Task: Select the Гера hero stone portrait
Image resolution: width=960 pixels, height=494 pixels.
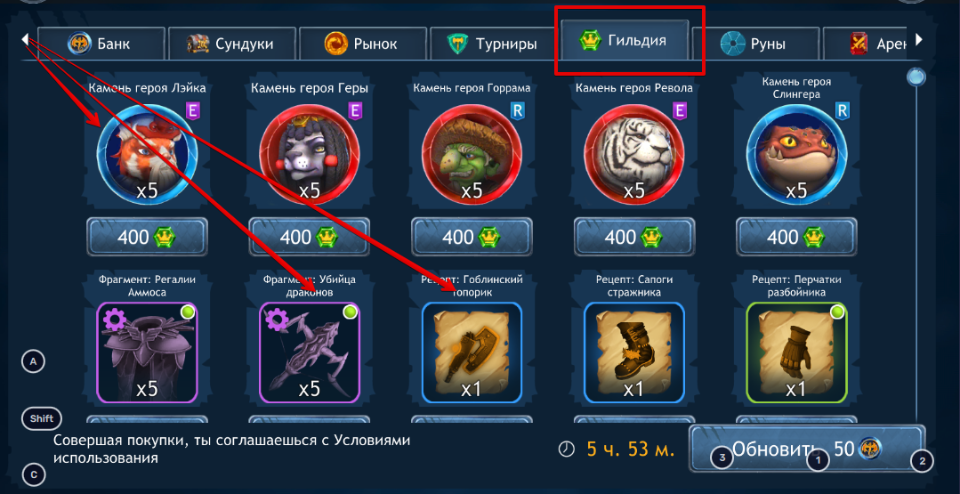Action: [x=310, y=154]
